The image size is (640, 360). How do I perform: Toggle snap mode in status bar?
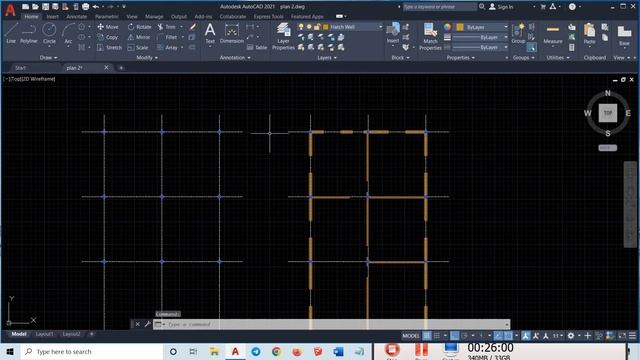[437, 336]
